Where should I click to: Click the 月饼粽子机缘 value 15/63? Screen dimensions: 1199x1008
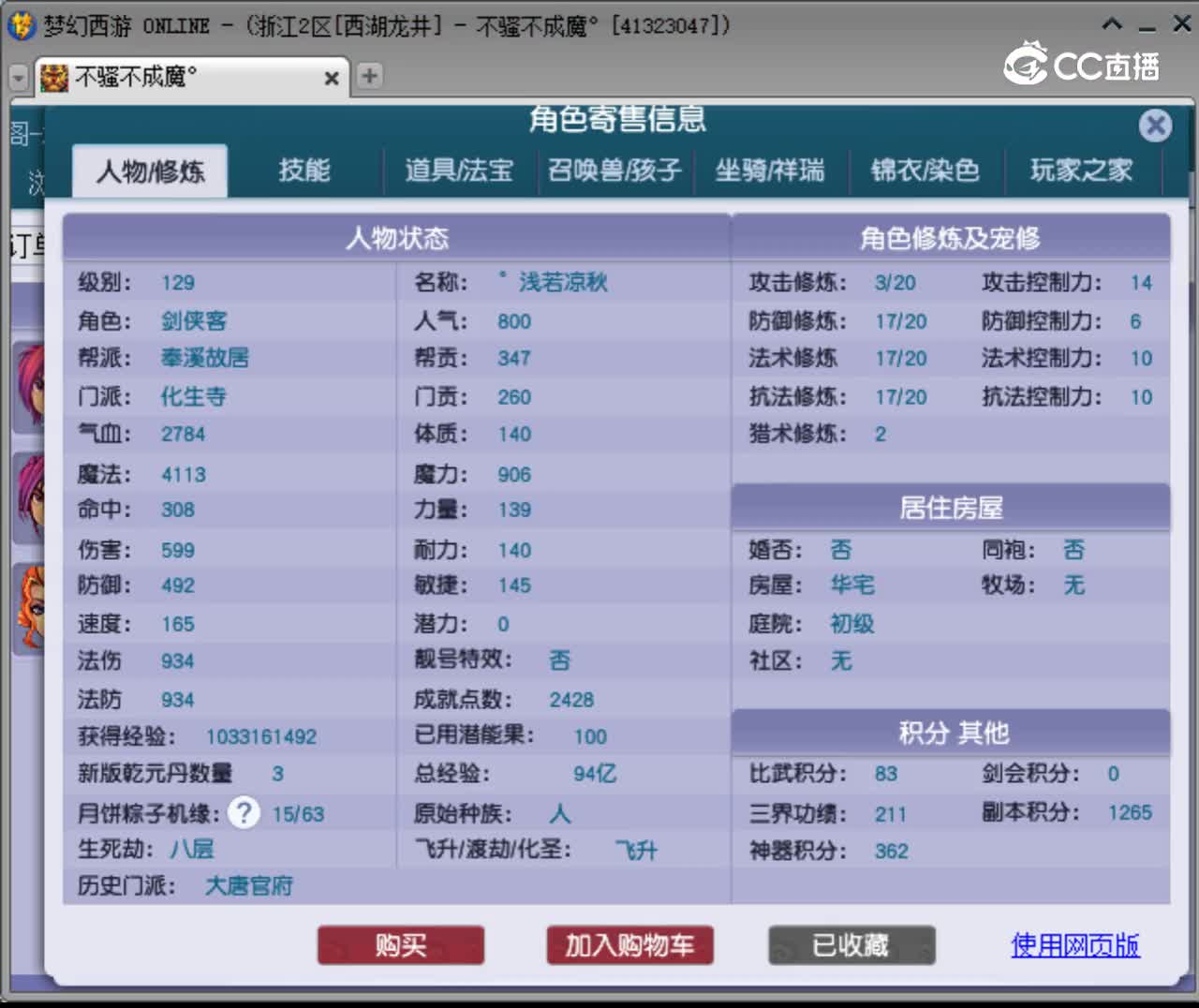[298, 814]
